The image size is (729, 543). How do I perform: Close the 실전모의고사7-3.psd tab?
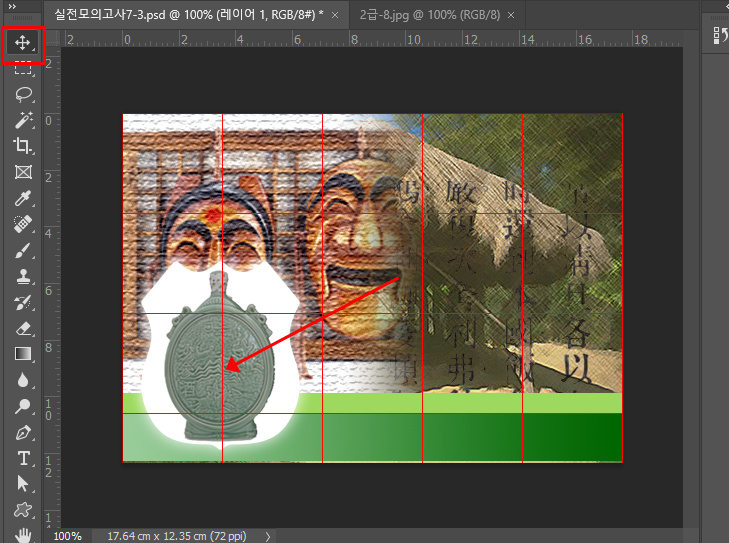click(x=333, y=15)
